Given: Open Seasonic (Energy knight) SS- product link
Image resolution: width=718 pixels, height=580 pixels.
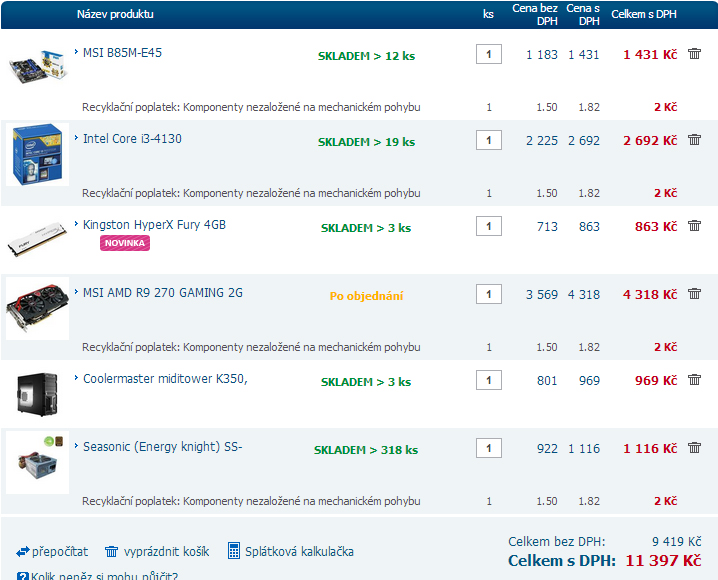Looking at the screenshot, I should click(163, 446).
